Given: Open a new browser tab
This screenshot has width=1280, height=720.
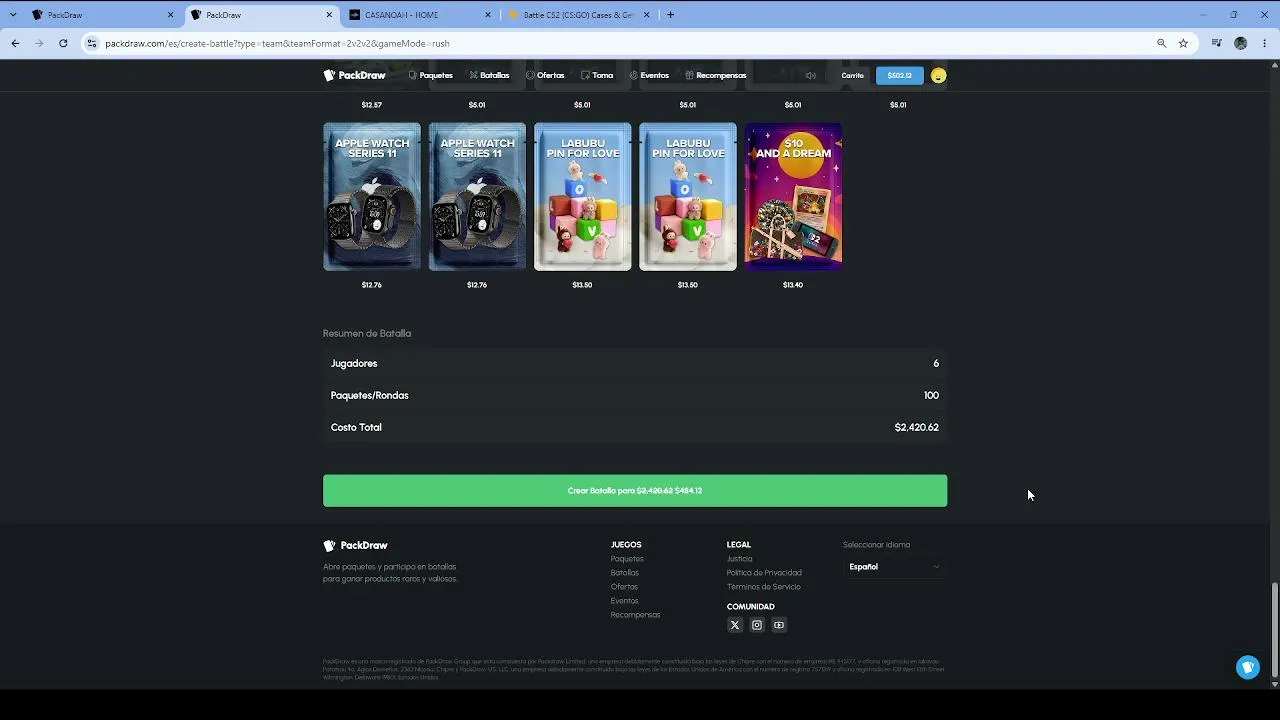Looking at the screenshot, I should point(670,15).
